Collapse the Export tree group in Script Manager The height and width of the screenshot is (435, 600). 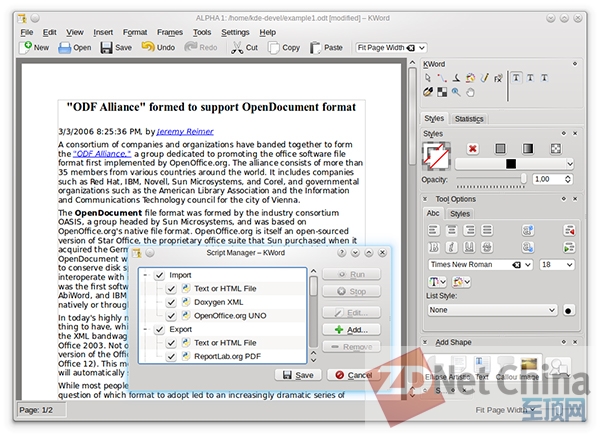pyautogui.click(x=145, y=329)
